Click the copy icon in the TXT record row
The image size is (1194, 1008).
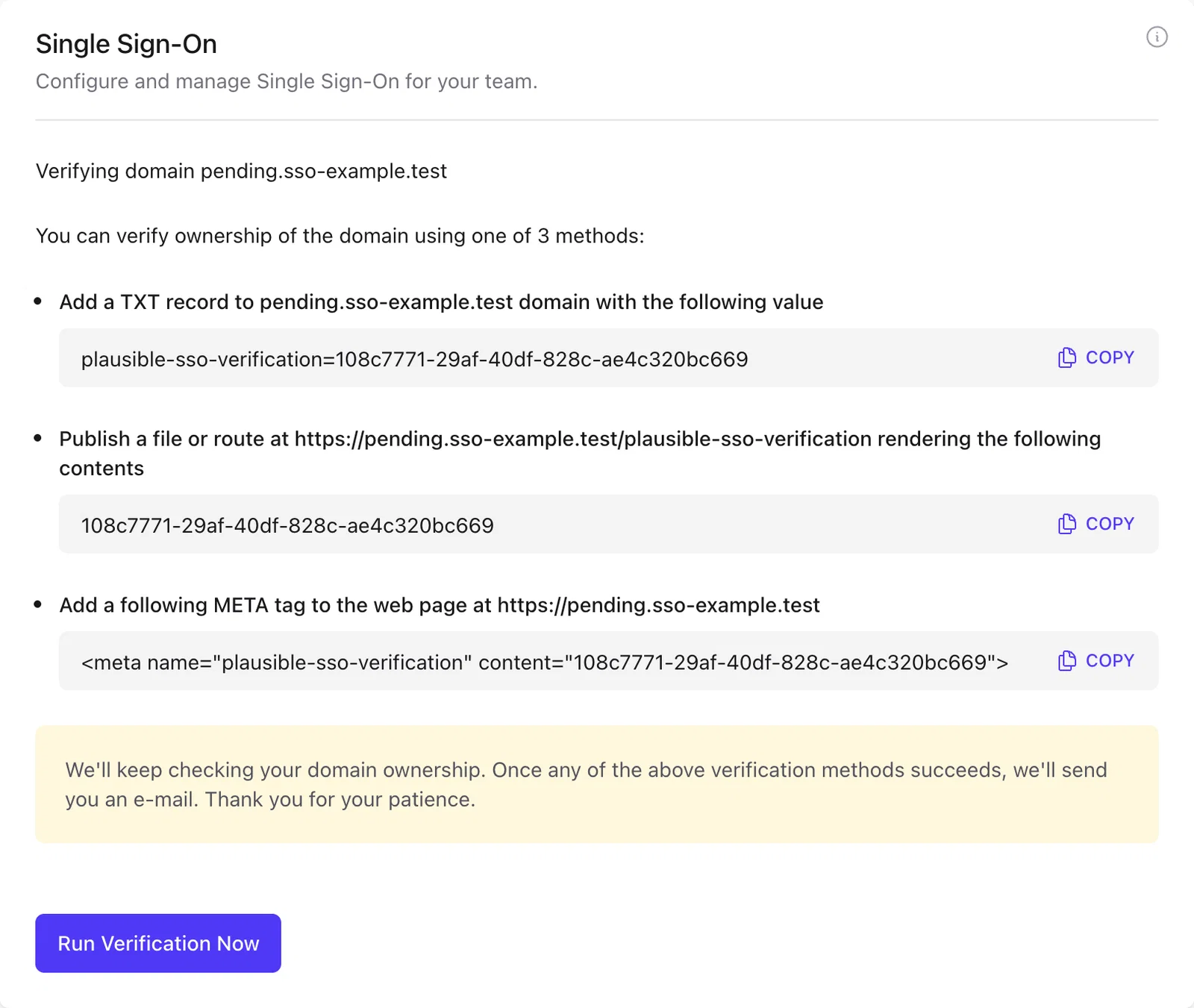1067,358
